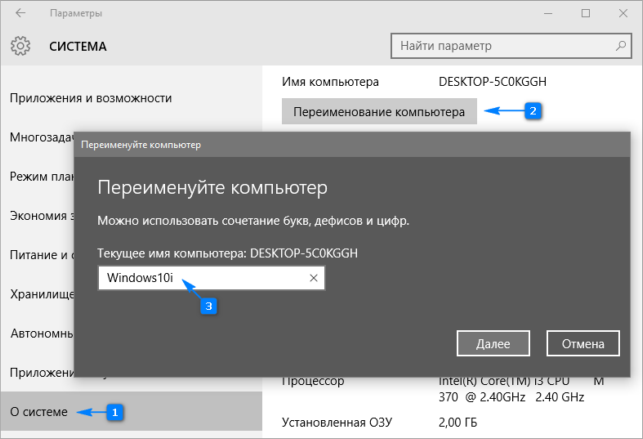Click 'Текущее имя компьютера' text line
This screenshot has height=439, width=643.
point(228,253)
